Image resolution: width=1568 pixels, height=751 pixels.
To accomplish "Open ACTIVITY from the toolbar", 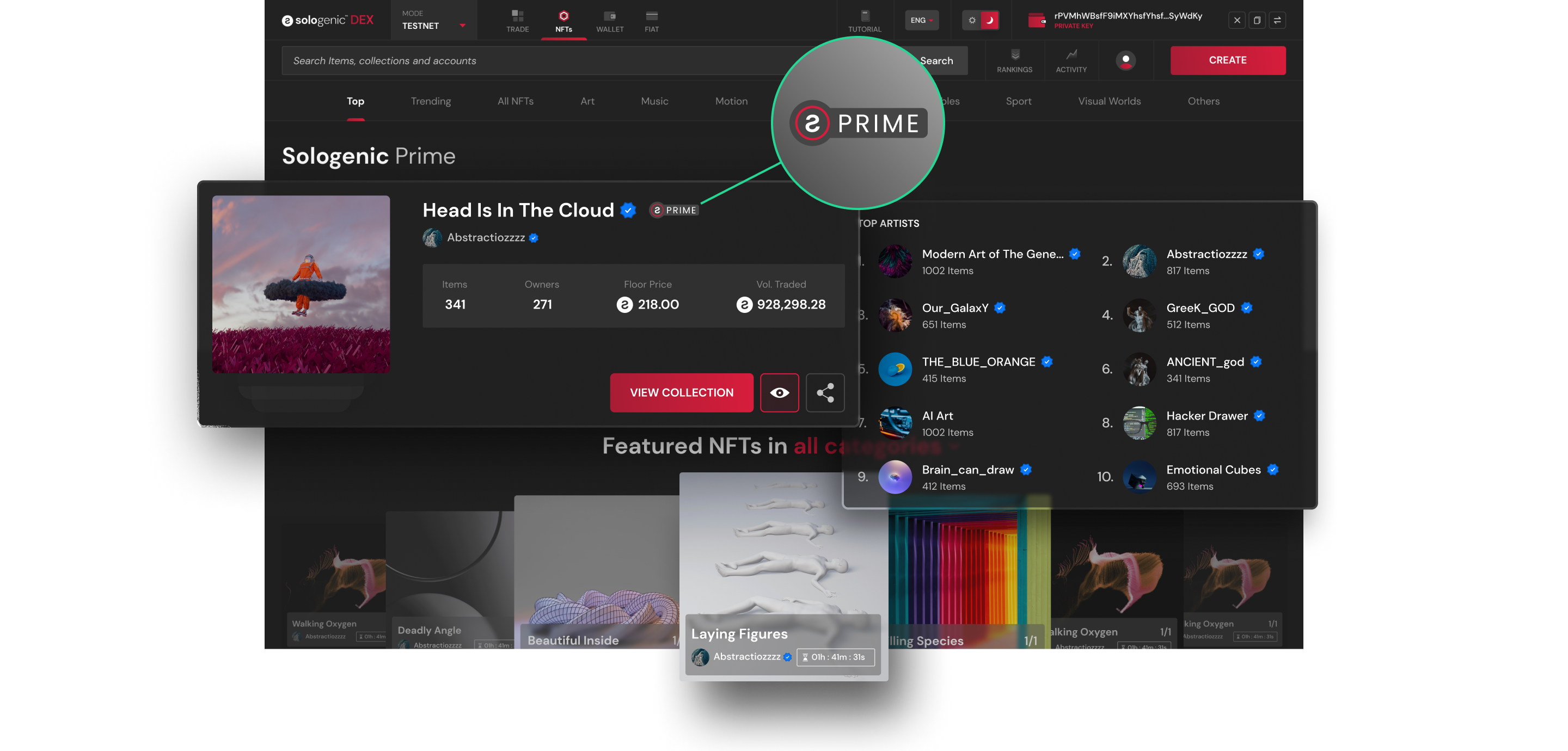I will (x=1071, y=60).
